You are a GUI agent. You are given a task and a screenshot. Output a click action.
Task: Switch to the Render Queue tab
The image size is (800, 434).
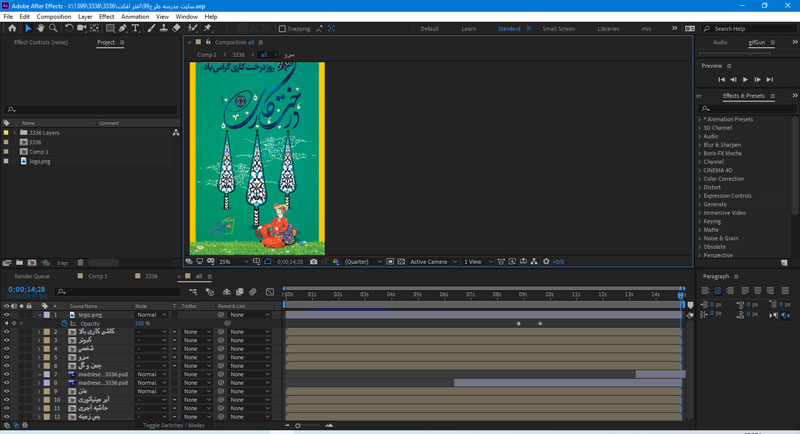tap(32, 276)
